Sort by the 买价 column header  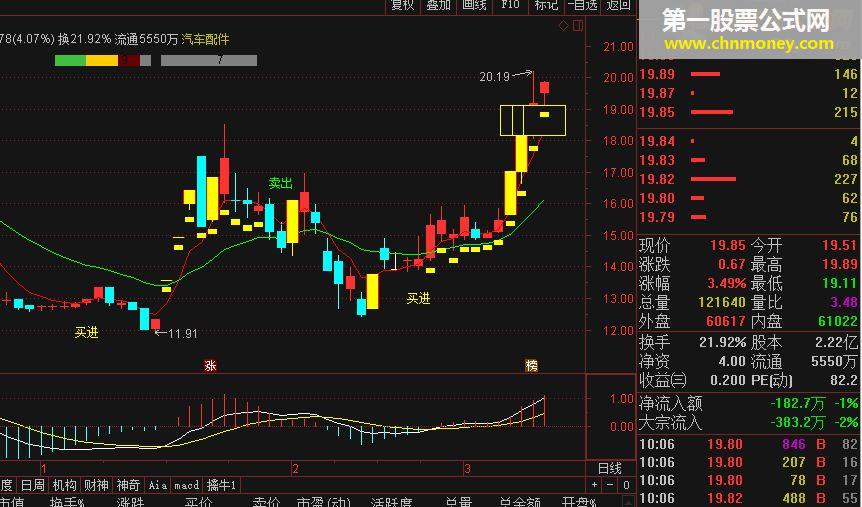(x=198, y=502)
